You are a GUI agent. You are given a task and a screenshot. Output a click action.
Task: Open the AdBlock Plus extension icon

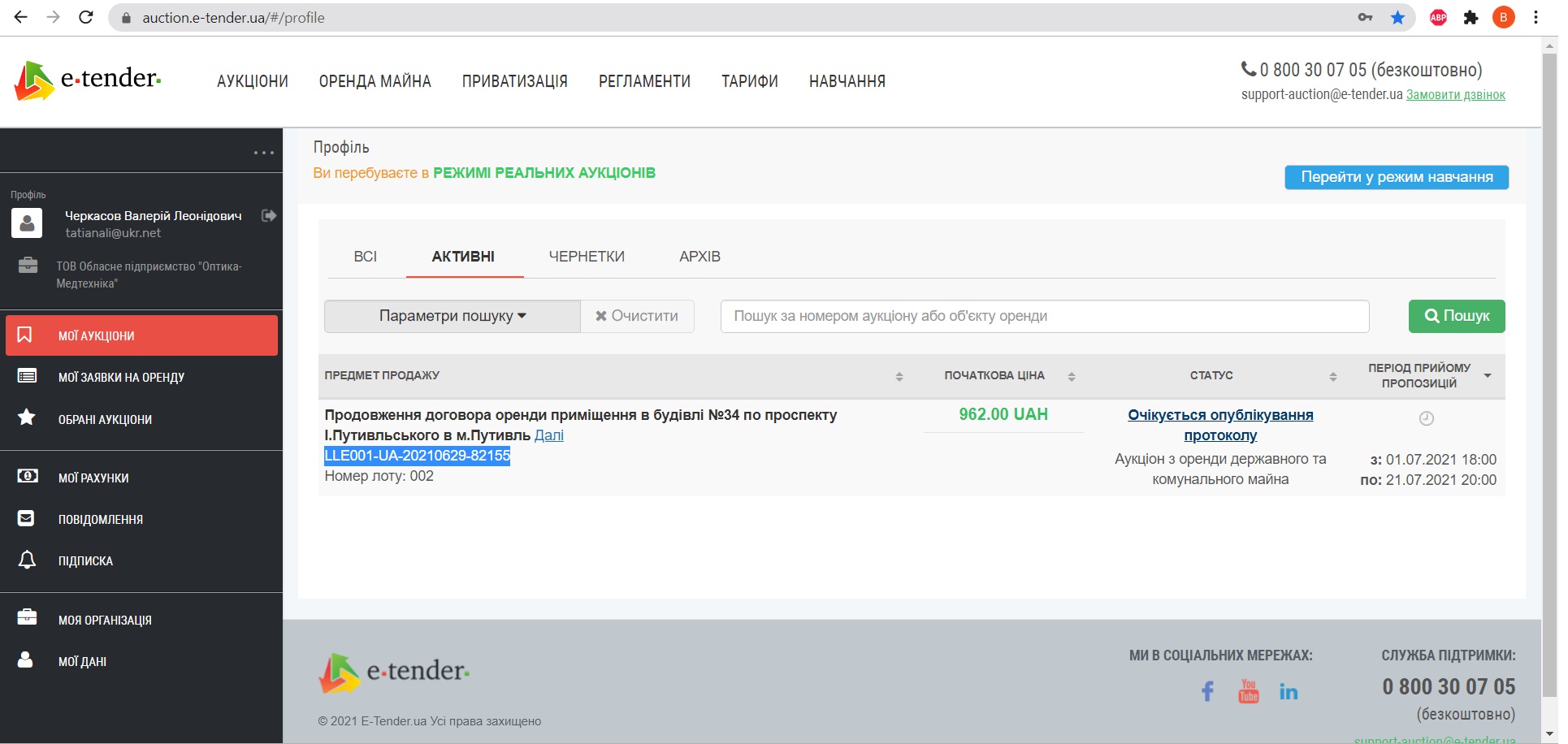pyautogui.click(x=1438, y=18)
